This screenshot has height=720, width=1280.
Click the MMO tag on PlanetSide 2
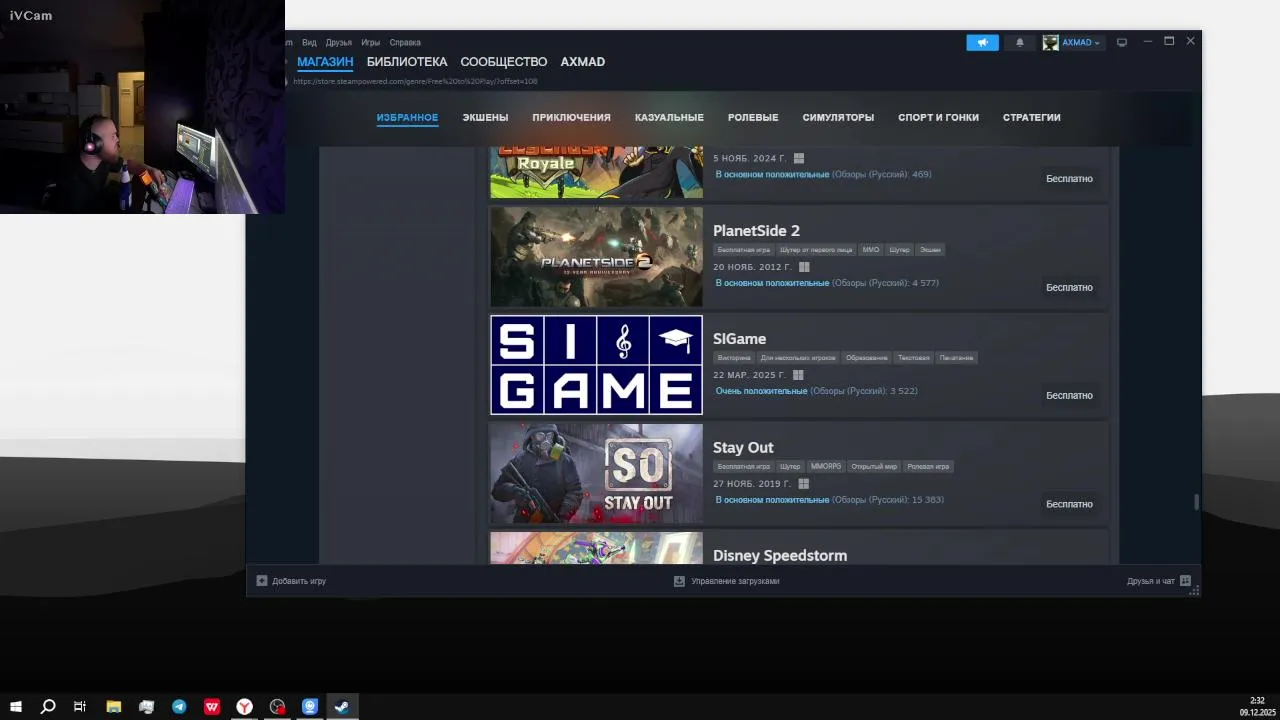pyautogui.click(x=870, y=250)
